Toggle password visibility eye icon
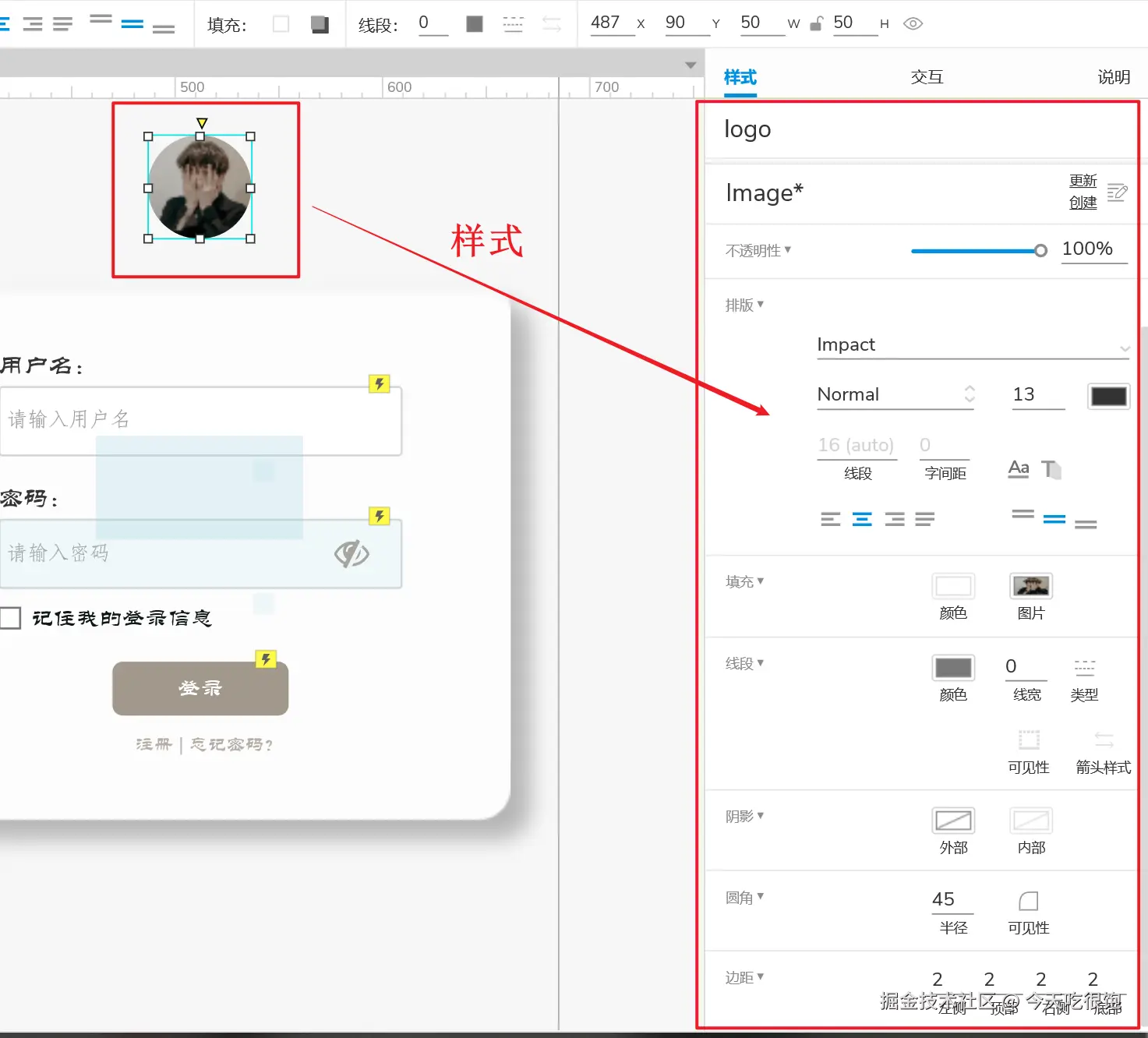 tap(351, 554)
